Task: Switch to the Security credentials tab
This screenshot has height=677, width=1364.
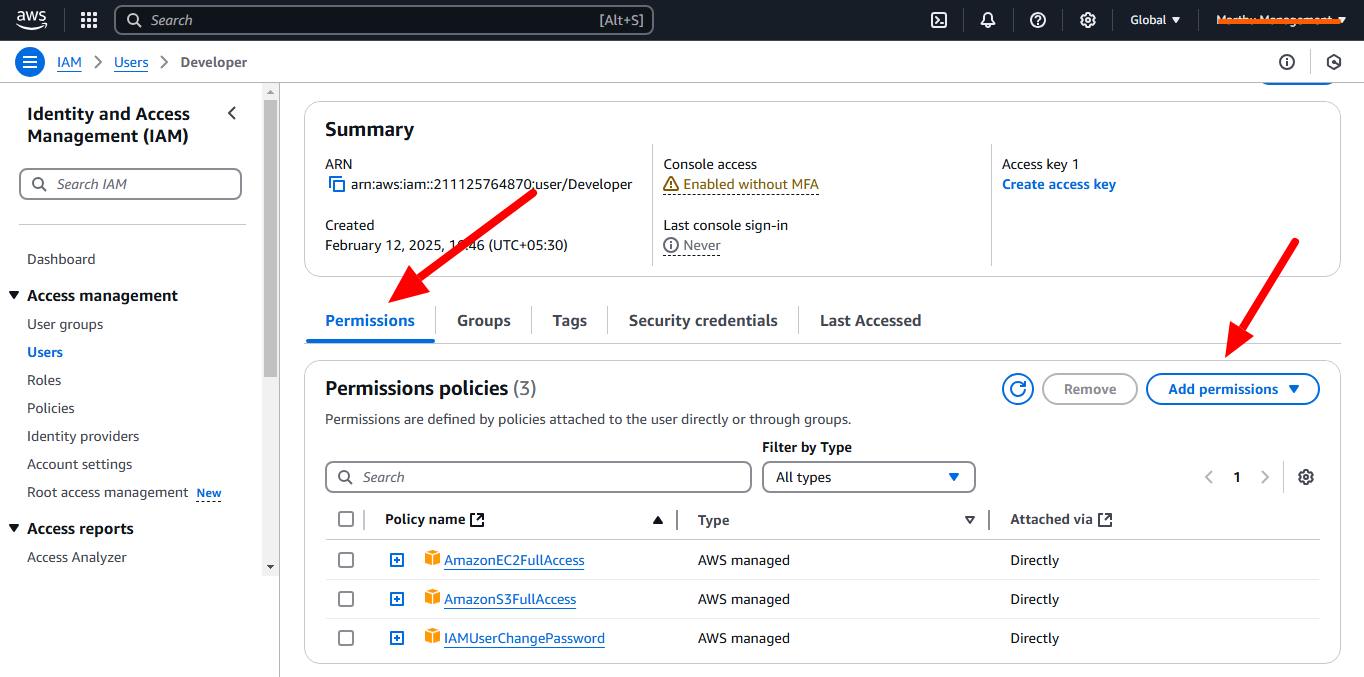Action: point(703,321)
